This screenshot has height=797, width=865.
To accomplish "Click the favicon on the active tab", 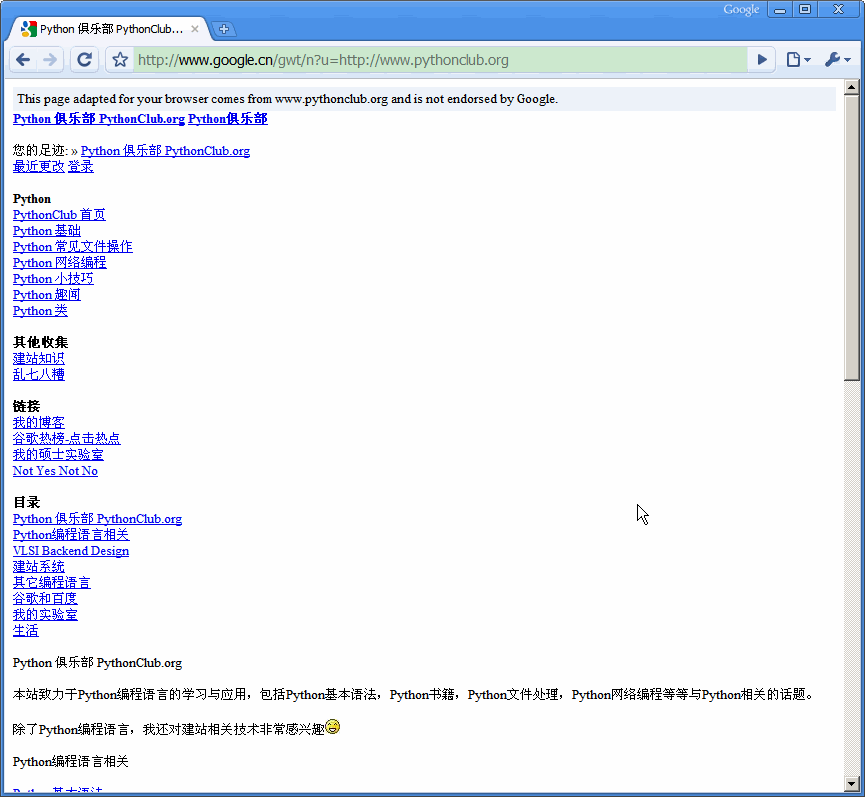I will 27,28.
